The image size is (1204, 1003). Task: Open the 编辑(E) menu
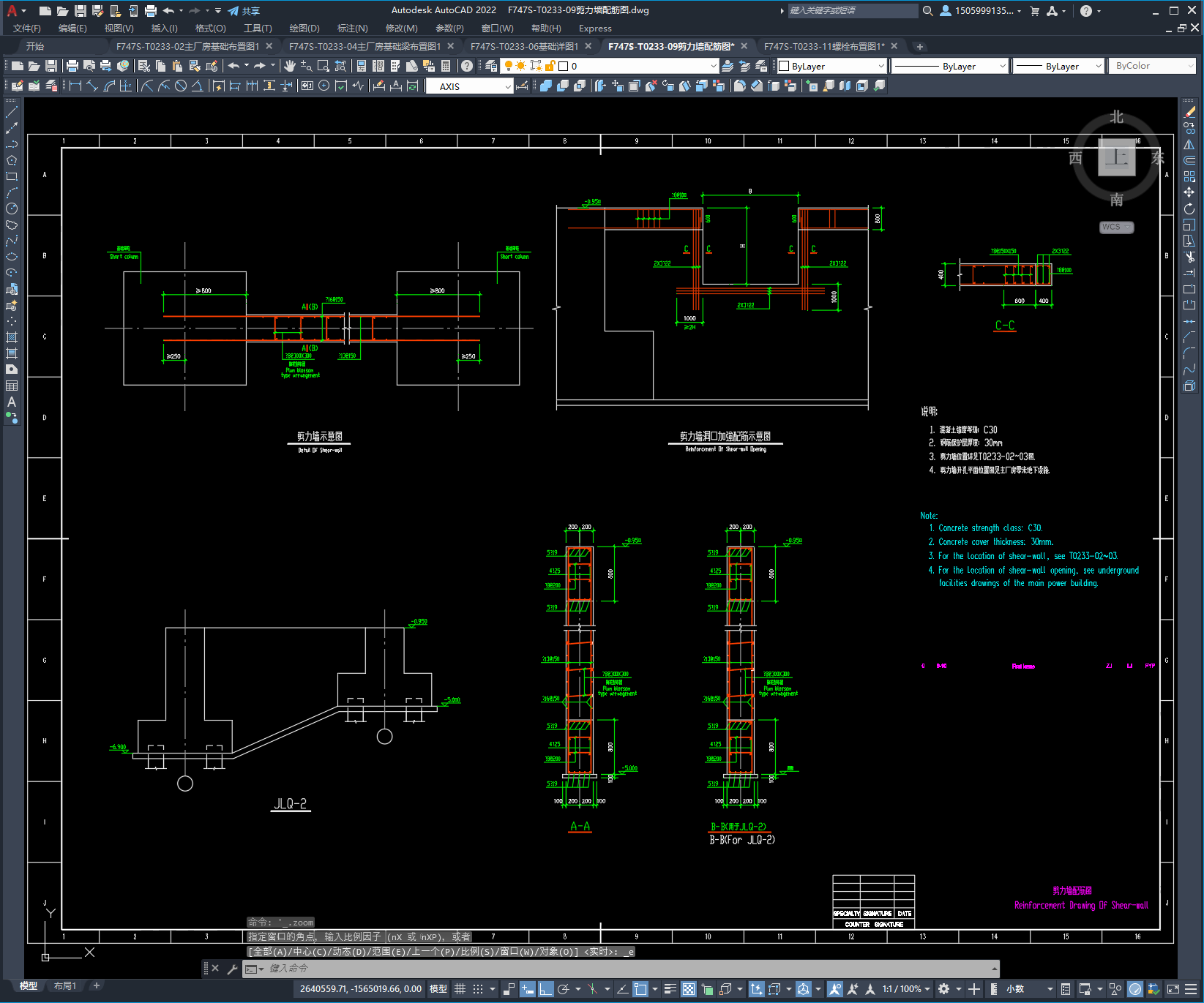(x=72, y=29)
